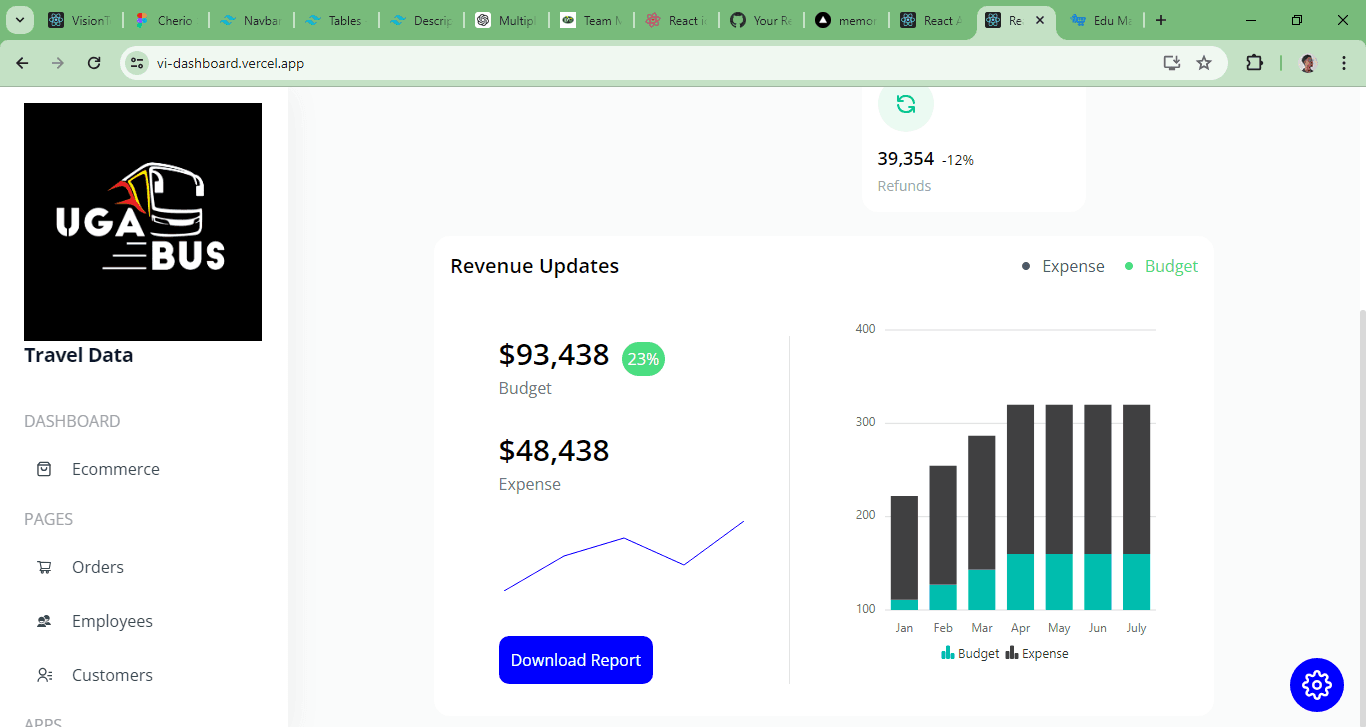Bookmark page with the star icon

click(x=1204, y=63)
